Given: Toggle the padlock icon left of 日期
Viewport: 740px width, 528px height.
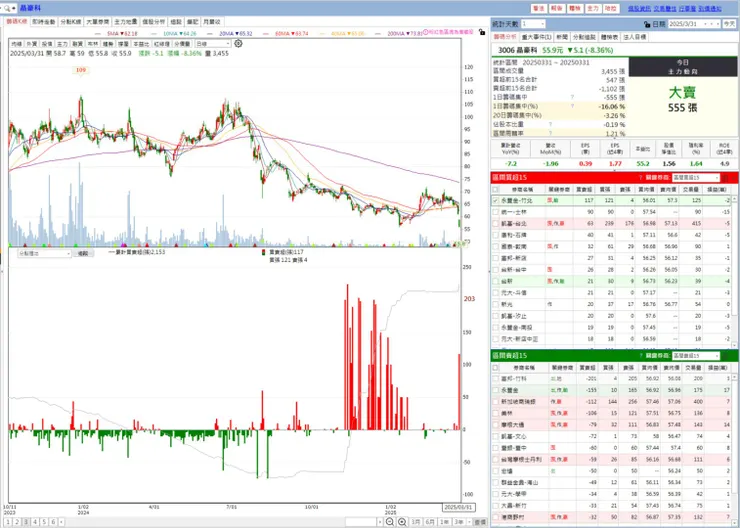Looking at the screenshot, I should (x=647, y=24).
